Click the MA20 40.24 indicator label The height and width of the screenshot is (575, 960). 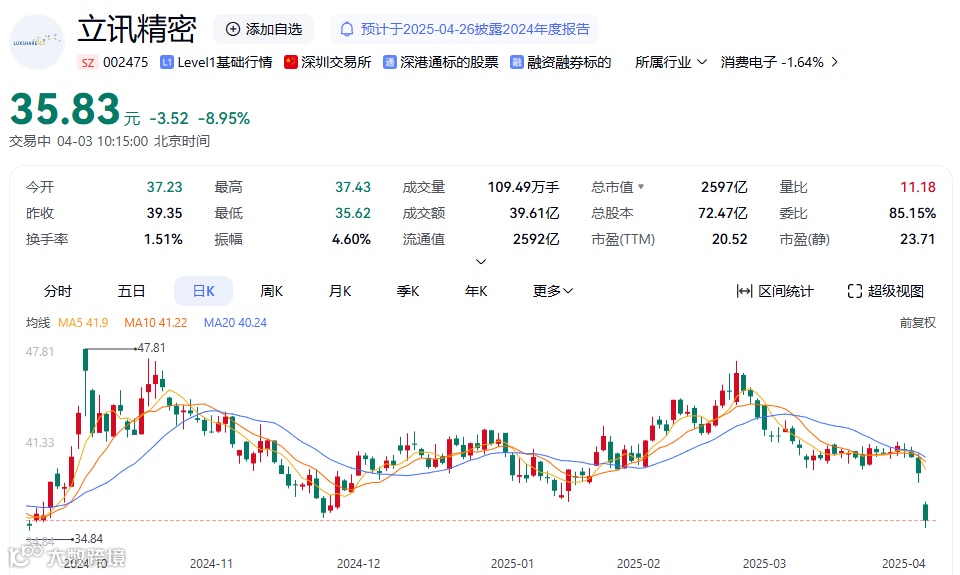235,323
